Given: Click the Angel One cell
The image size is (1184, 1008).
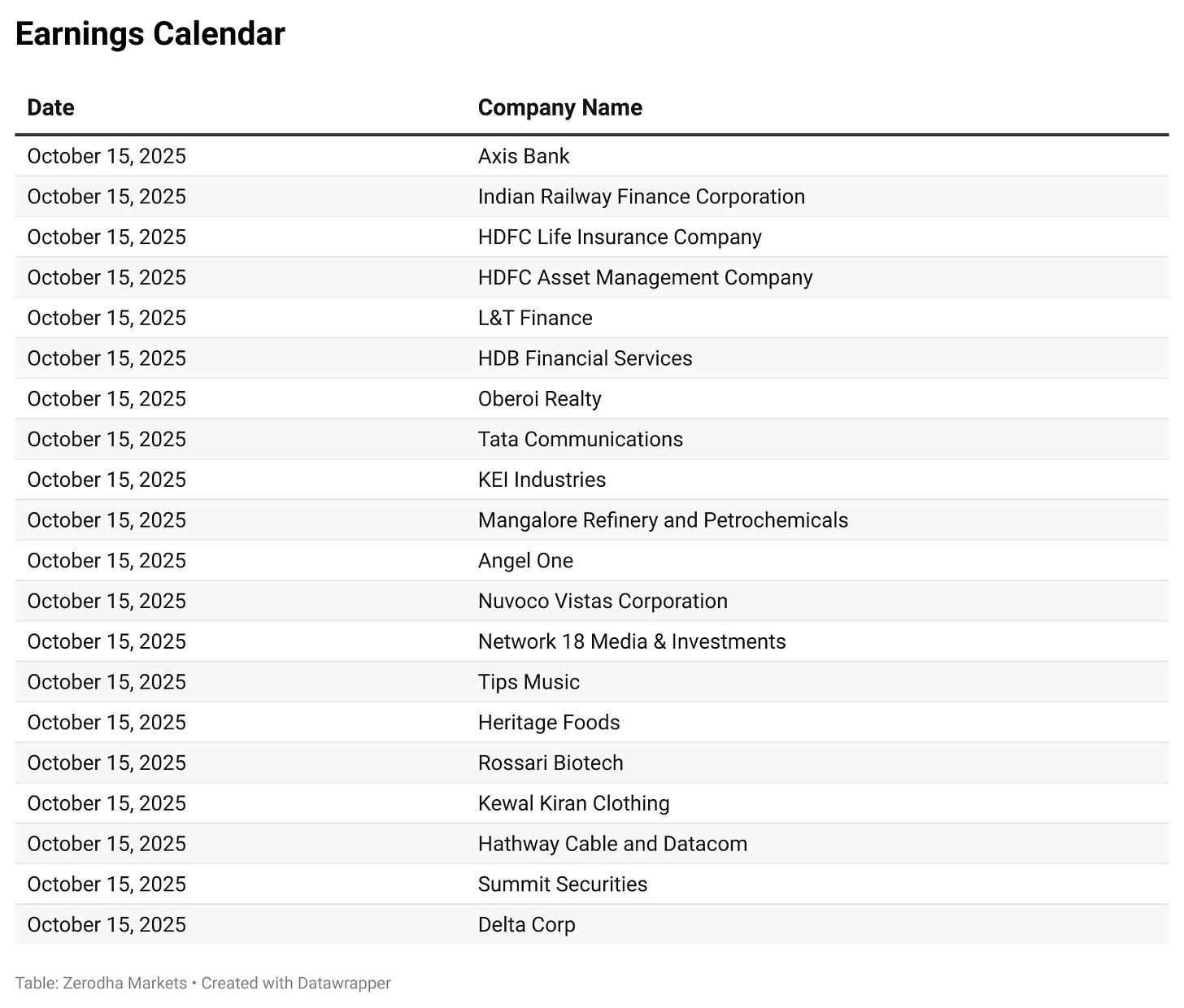Looking at the screenshot, I should [525, 561].
